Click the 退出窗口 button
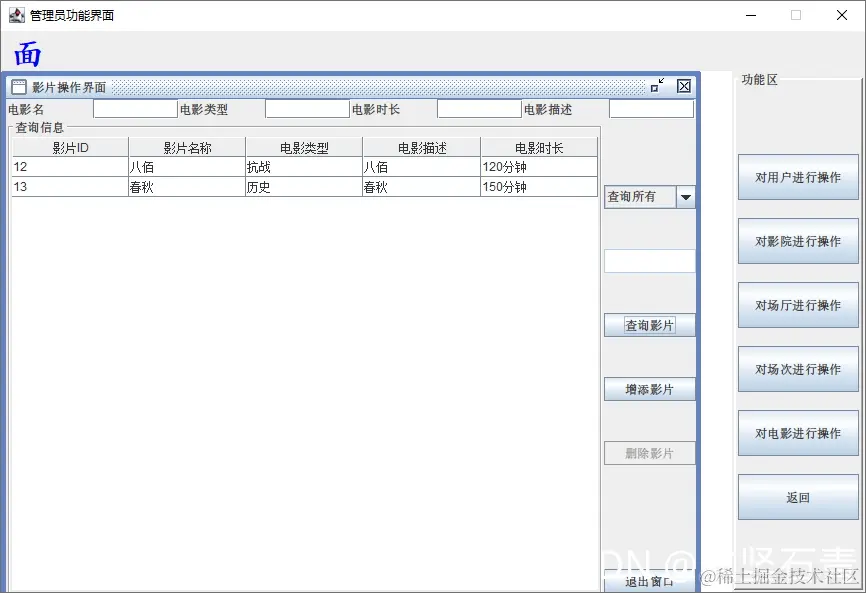This screenshot has height=593, width=866. 650,581
